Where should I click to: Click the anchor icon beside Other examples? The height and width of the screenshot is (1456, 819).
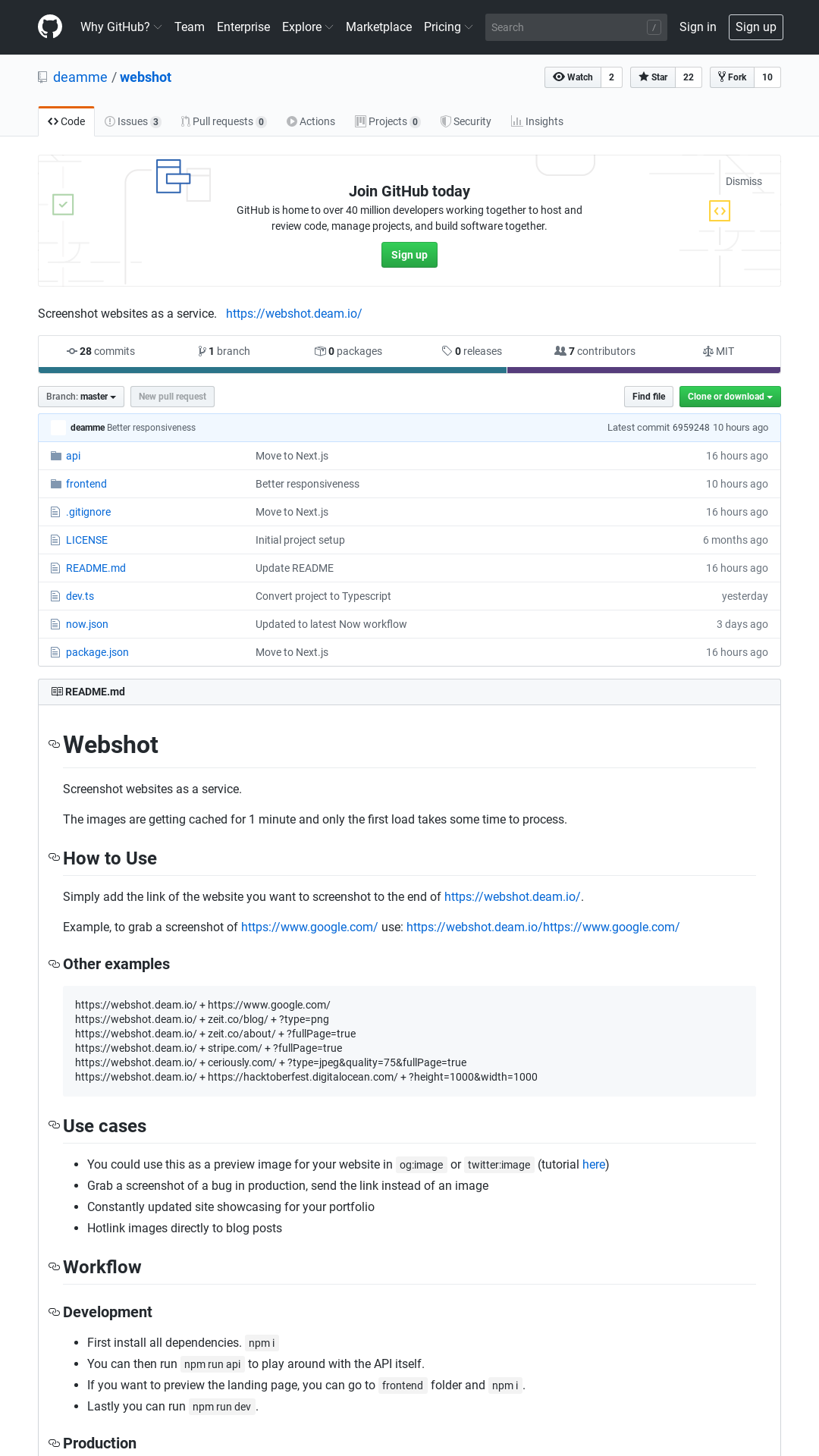(54, 964)
